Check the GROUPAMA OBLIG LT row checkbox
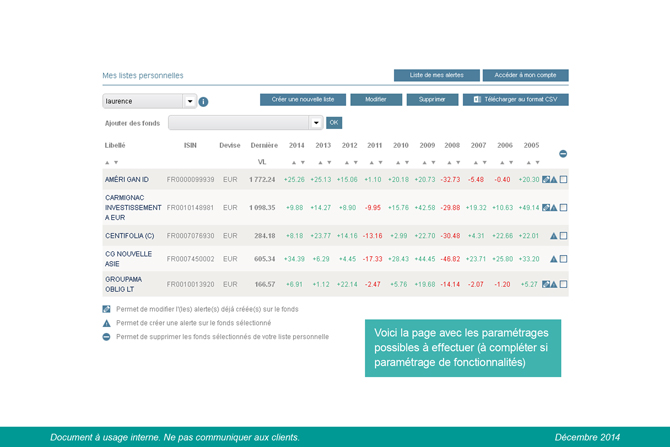This screenshot has height=447, width=670. 564,284
